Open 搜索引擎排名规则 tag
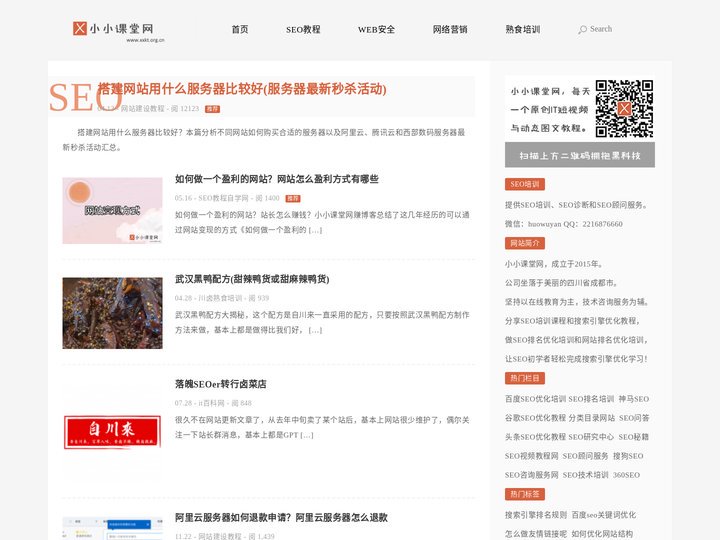 pos(536,515)
